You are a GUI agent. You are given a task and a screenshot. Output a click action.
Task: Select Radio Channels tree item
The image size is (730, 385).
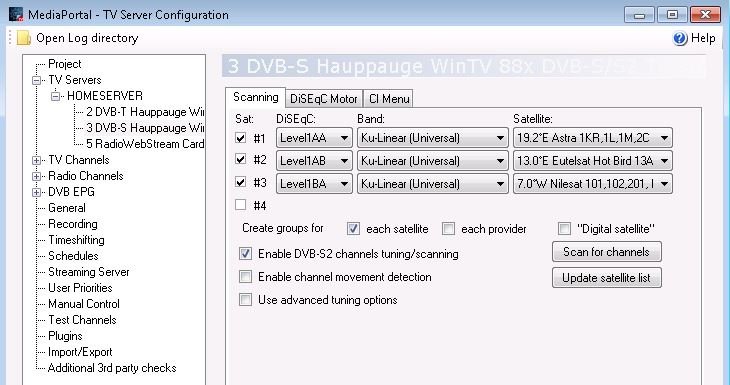[x=86, y=176]
